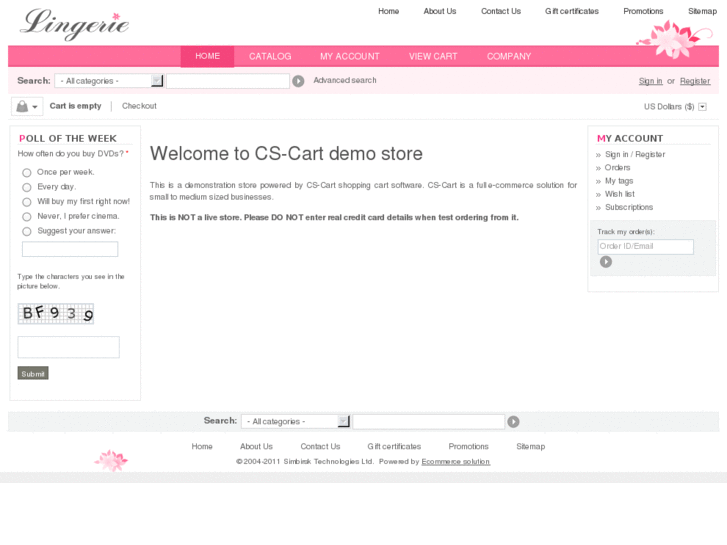Image resolution: width=727 pixels, height=545 pixels.
Task: Open top Promotions link
Action: (643, 11)
